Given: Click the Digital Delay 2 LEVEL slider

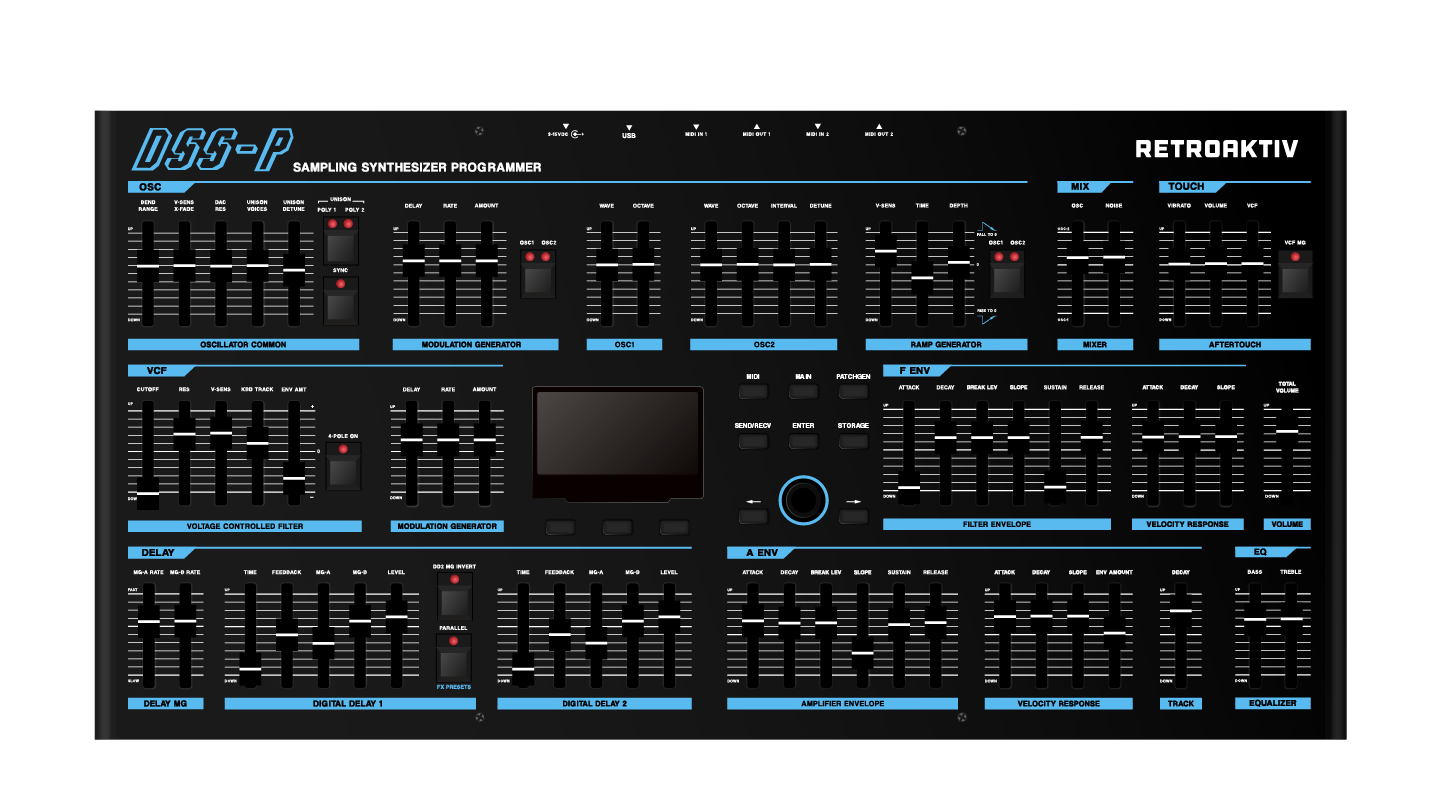Looking at the screenshot, I should 669,636.
